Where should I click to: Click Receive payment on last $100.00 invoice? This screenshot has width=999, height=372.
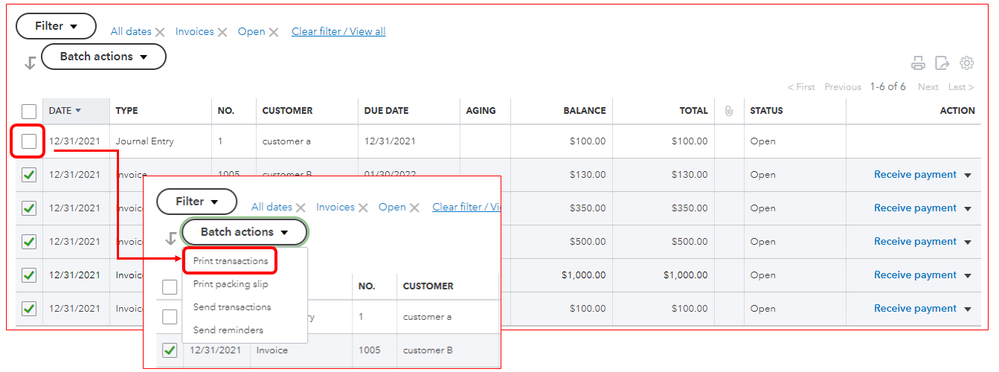[915, 308]
